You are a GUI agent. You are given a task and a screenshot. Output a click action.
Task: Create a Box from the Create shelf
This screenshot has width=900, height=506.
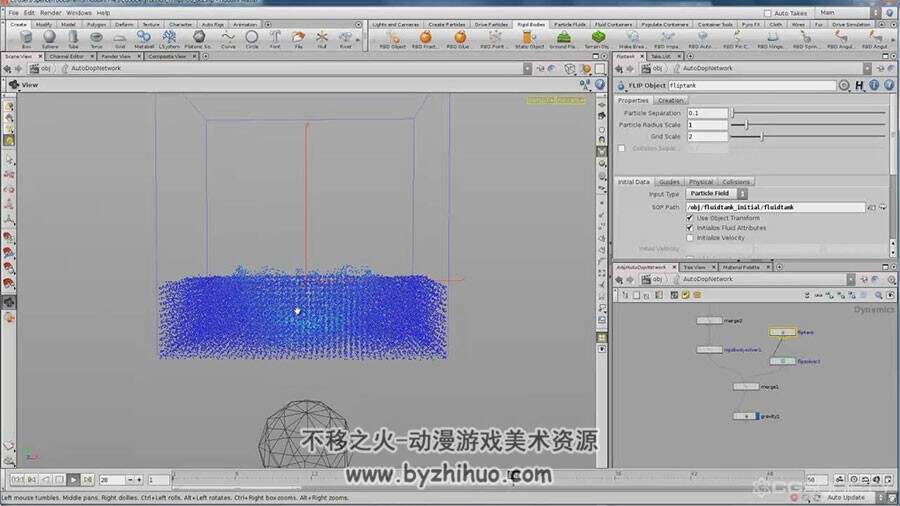point(26,40)
